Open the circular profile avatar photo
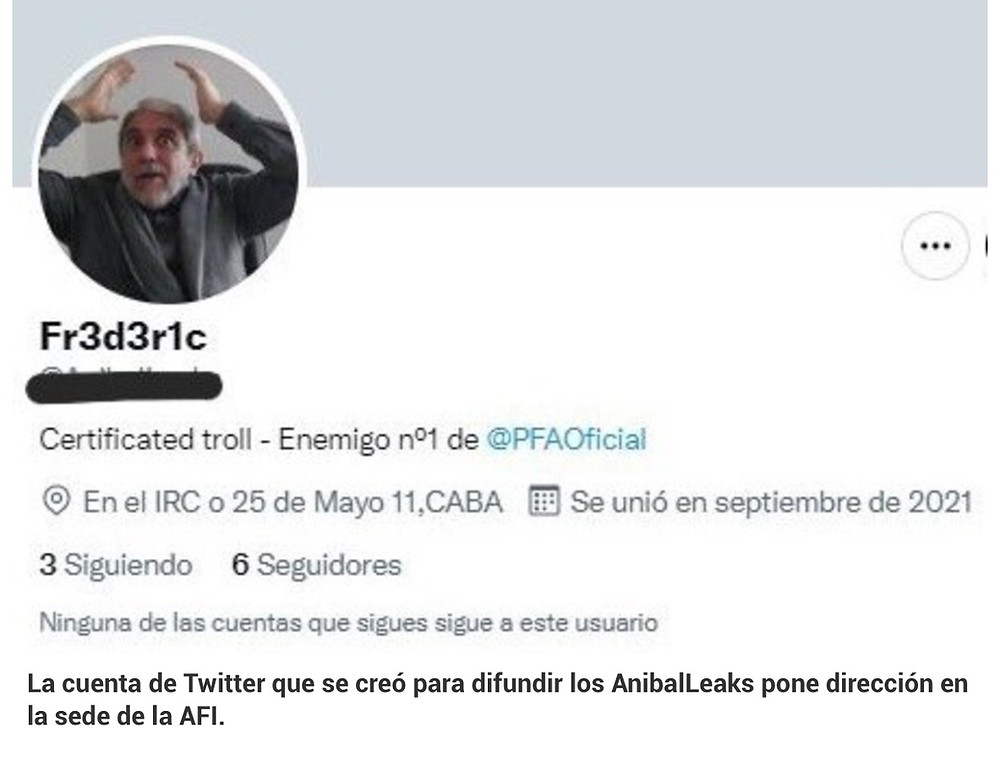The width and height of the screenshot is (1000, 761). tap(168, 172)
